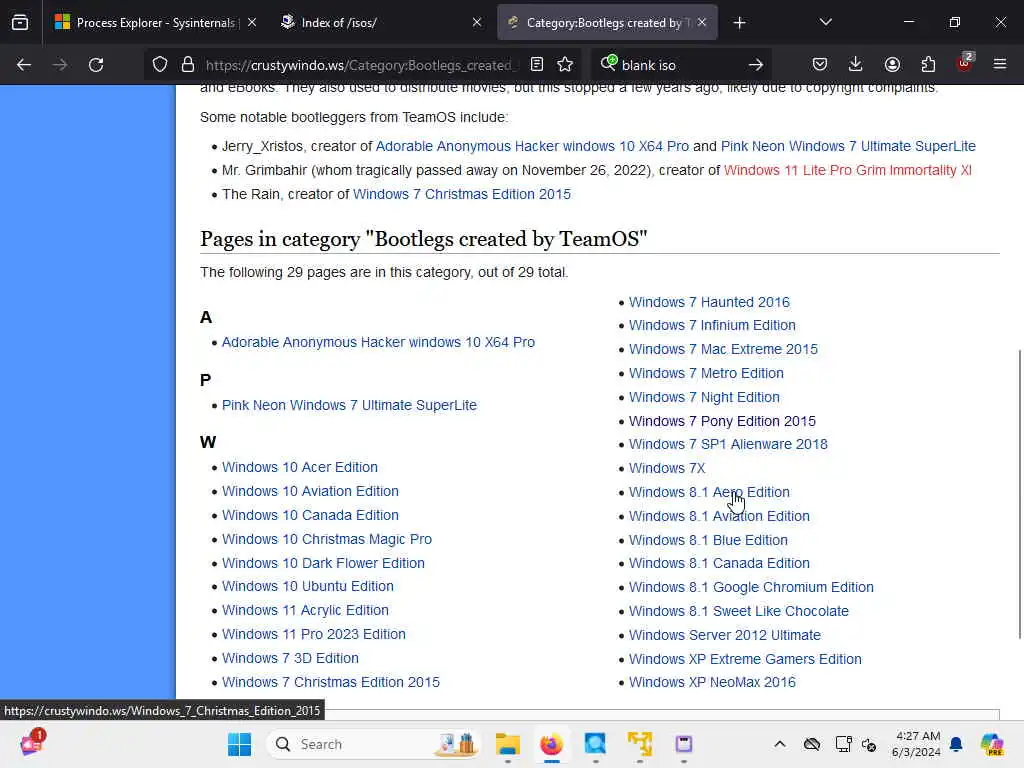Click the search engine icon in search box
1024x768 pixels.
pos(609,63)
